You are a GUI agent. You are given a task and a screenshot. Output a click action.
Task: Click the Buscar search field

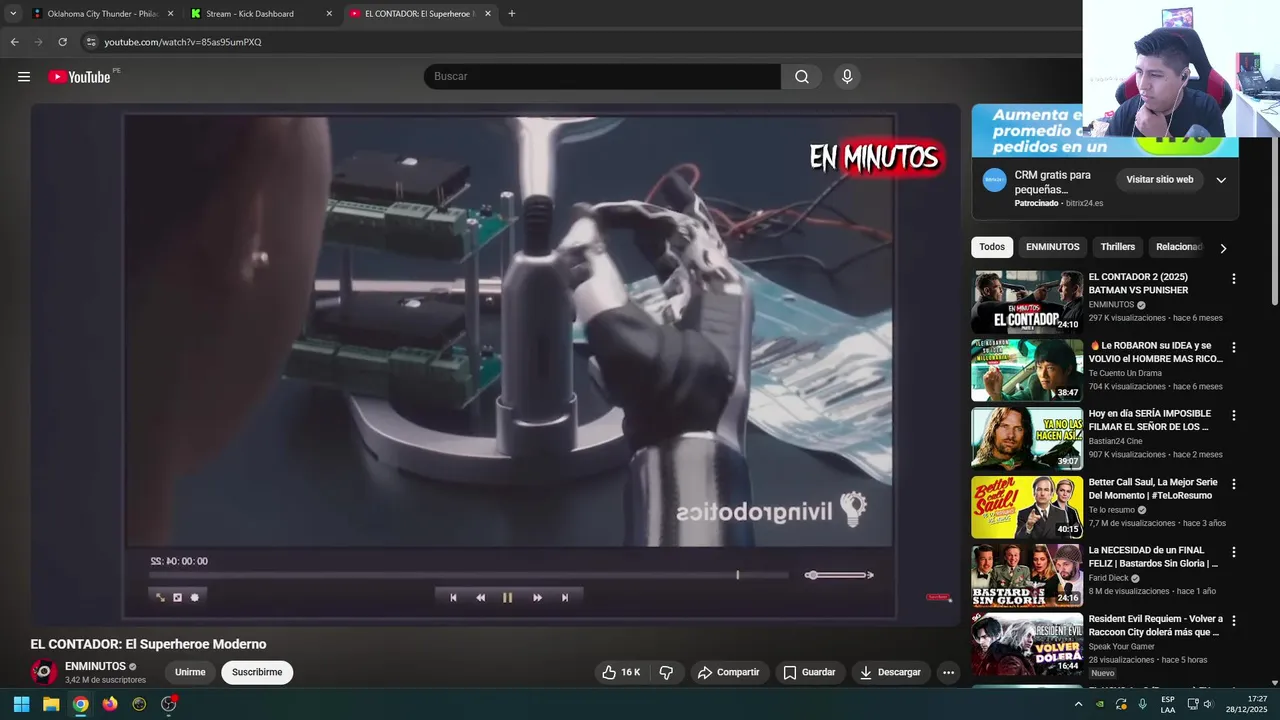[602, 77]
